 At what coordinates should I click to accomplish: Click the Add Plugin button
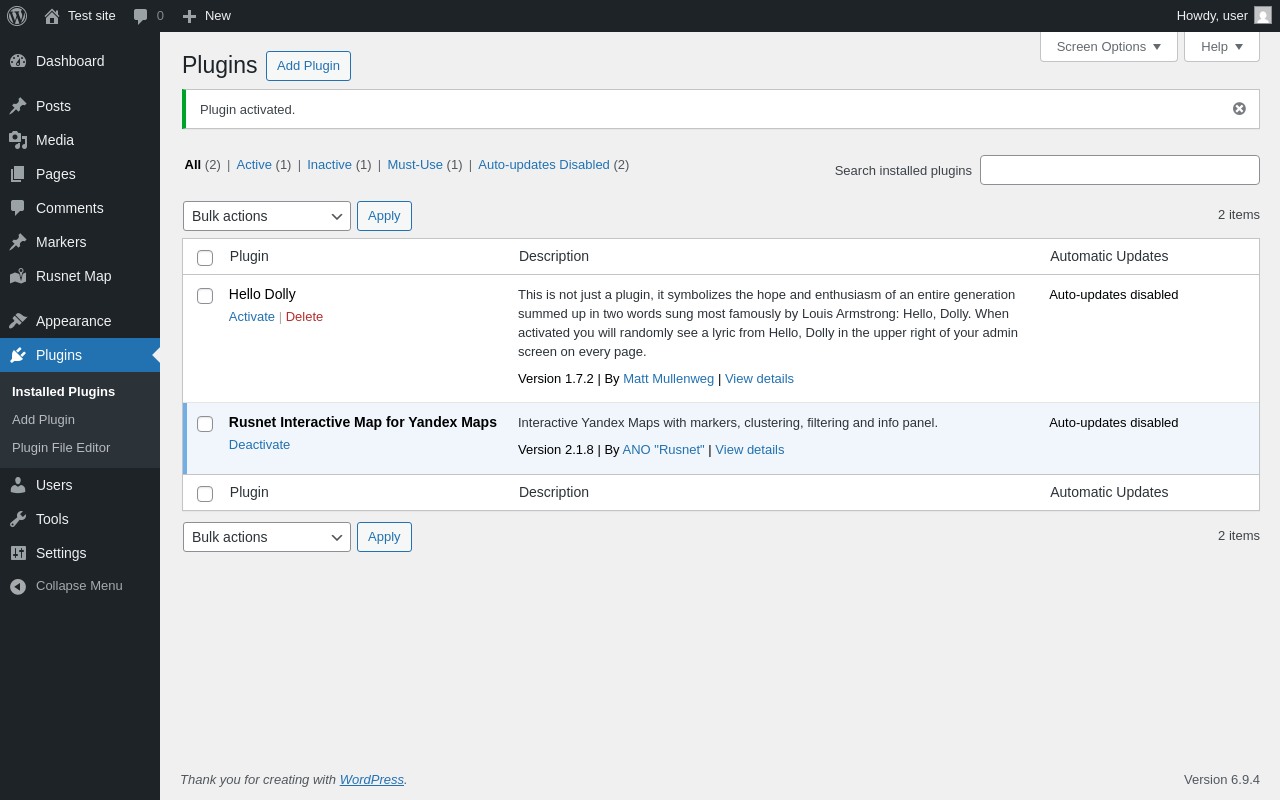(308, 66)
